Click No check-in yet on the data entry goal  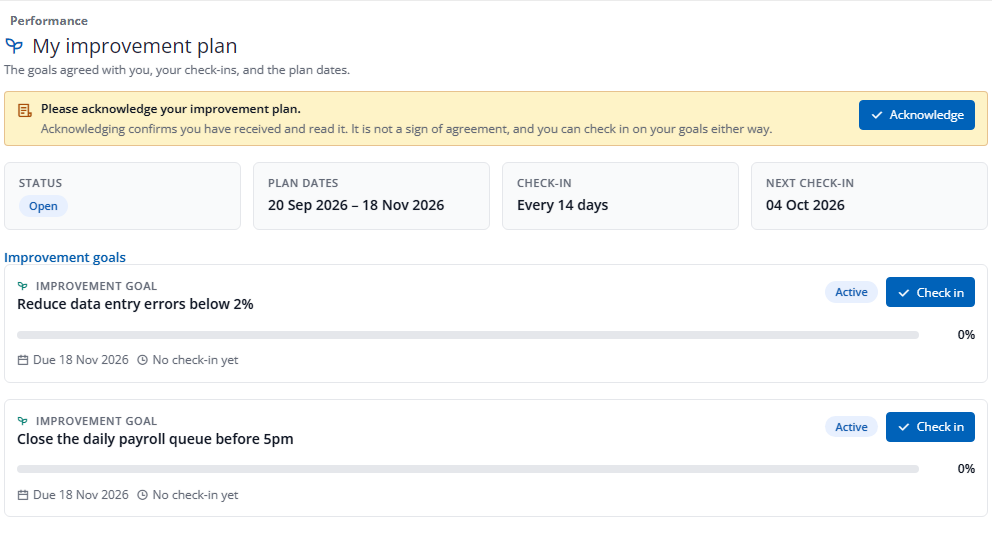(195, 360)
